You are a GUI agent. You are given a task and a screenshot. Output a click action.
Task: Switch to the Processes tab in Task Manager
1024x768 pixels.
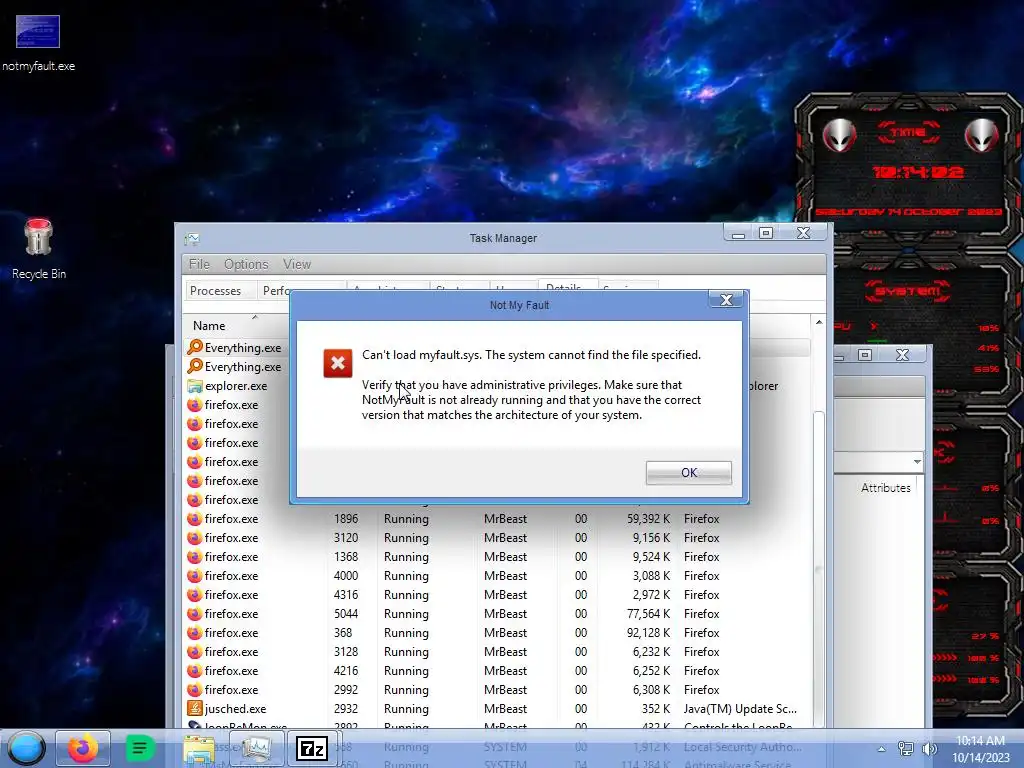pyautogui.click(x=216, y=291)
